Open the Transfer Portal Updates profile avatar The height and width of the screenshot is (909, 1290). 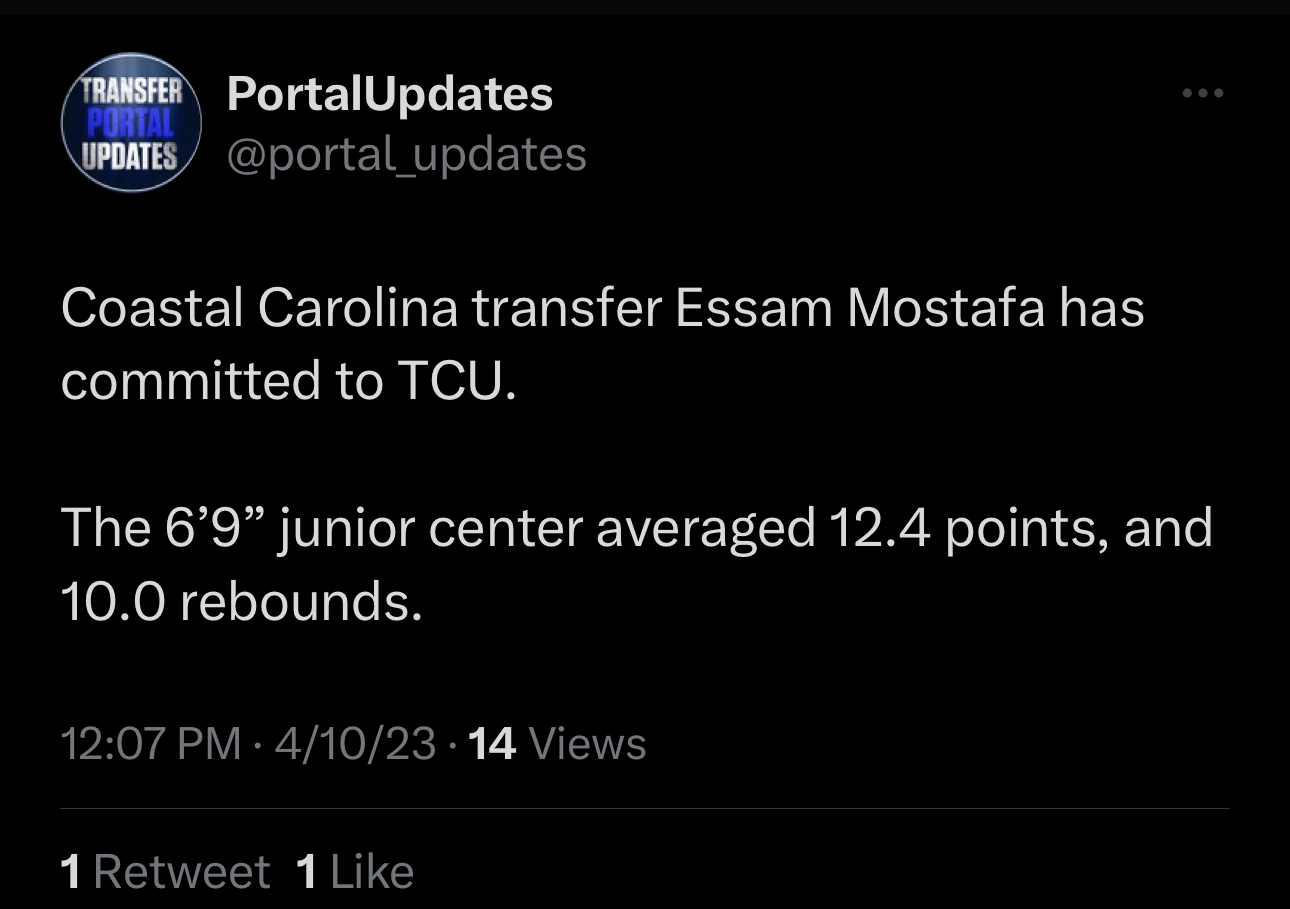pos(132,122)
